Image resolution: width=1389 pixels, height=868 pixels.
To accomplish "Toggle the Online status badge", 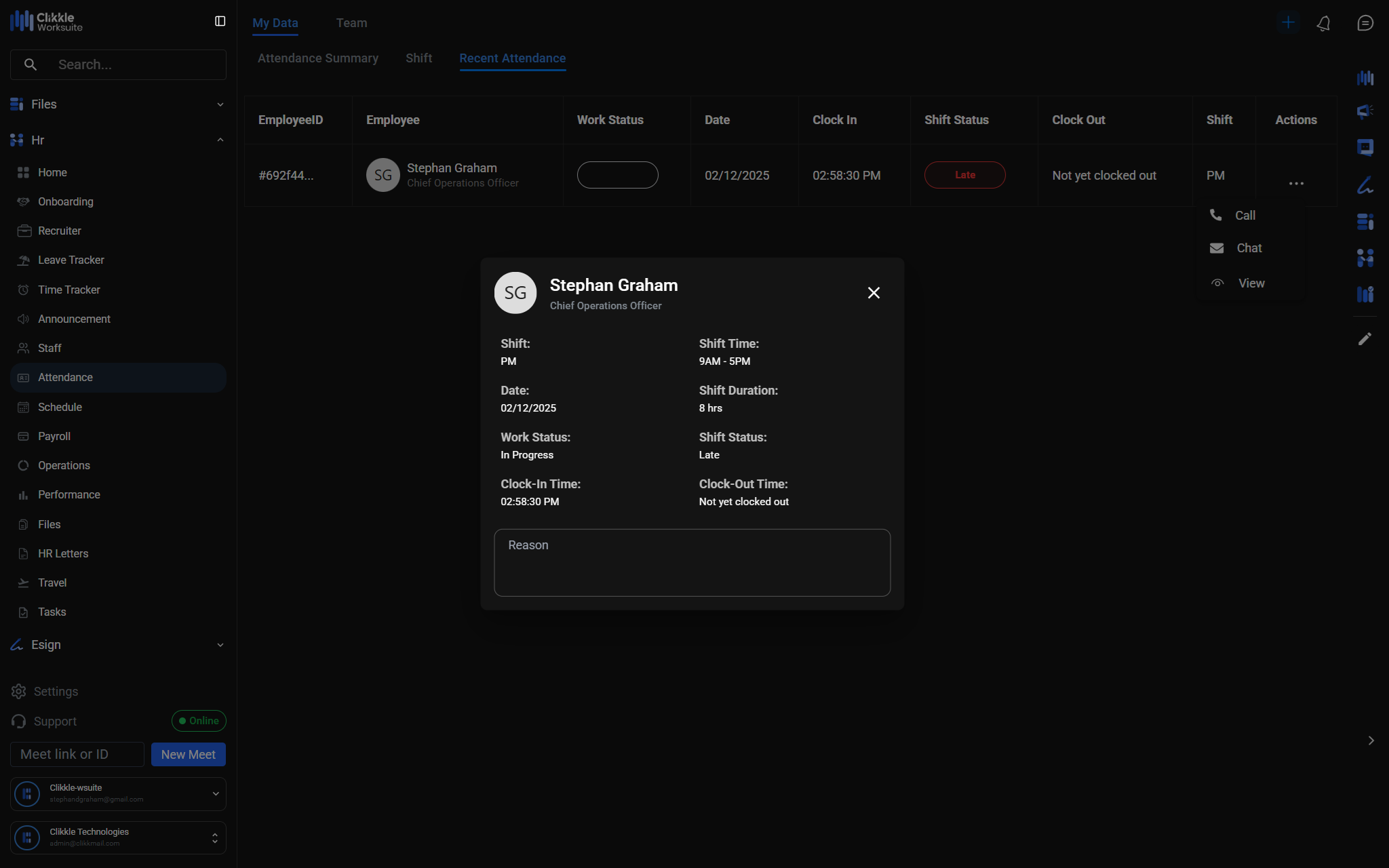I will click(x=199, y=721).
